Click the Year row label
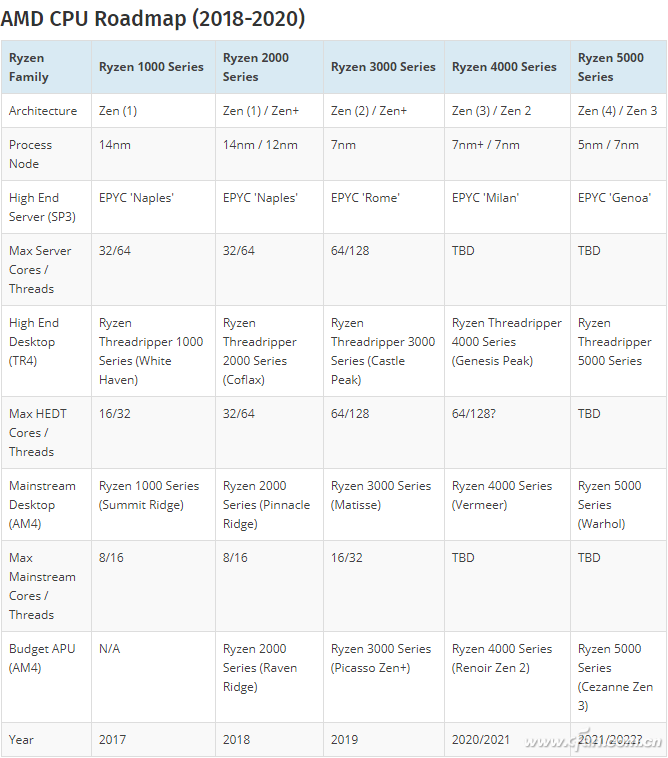 tap(21, 740)
